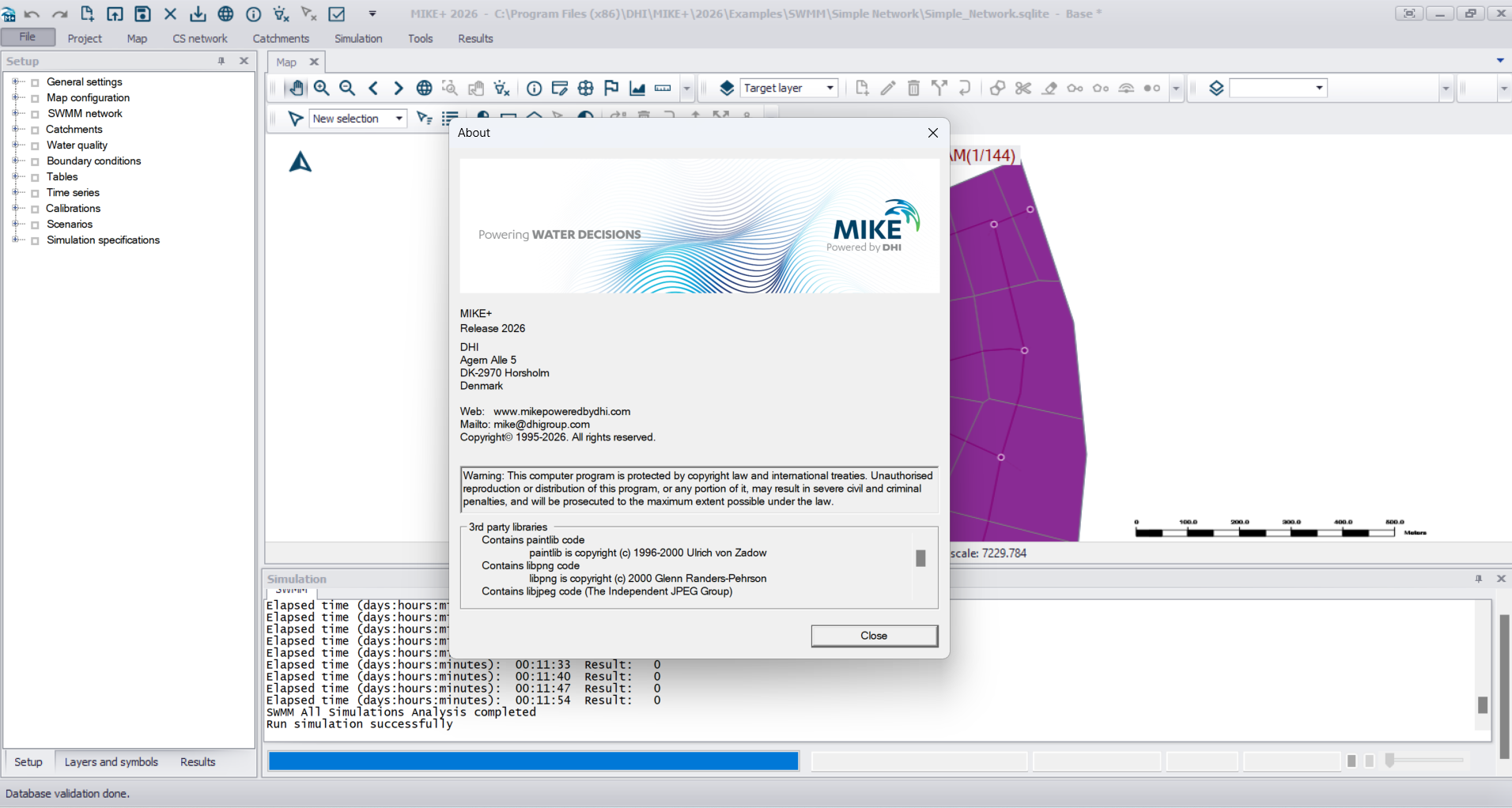Click the scissors icon in the Map toolbar

pos(1023,88)
